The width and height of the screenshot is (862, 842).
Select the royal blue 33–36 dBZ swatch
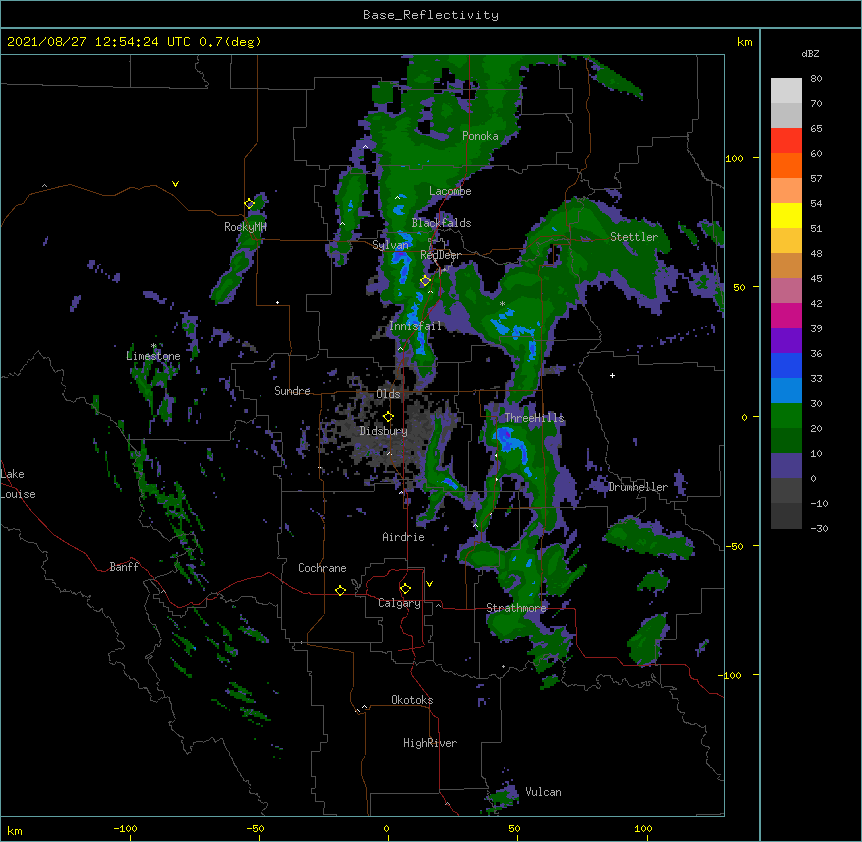[x=786, y=365]
